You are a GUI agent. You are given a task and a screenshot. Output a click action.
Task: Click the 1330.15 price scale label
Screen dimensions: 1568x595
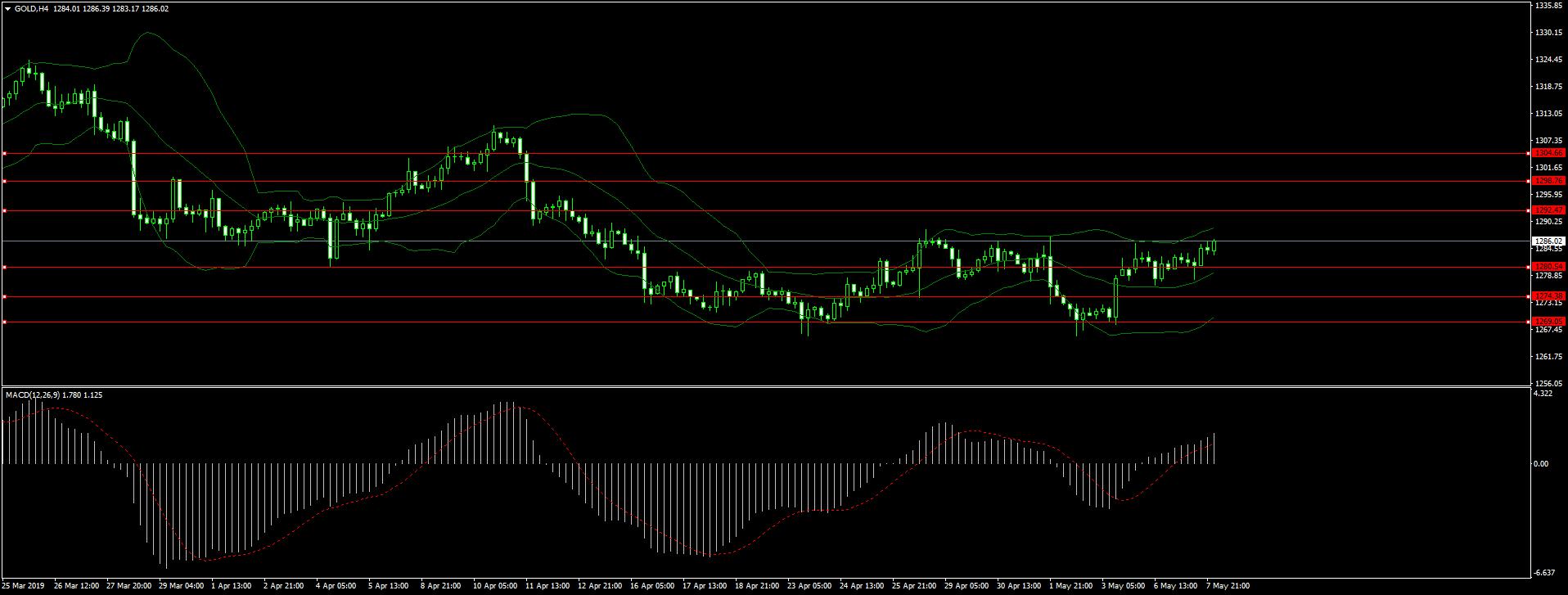point(1546,33)
